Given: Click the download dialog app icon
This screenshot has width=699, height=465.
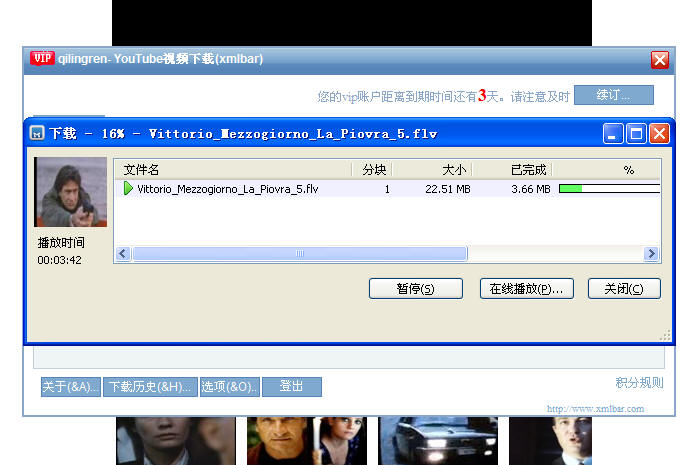Looking at the screenshot, I should pyautogui.click(x=37, y=133).
